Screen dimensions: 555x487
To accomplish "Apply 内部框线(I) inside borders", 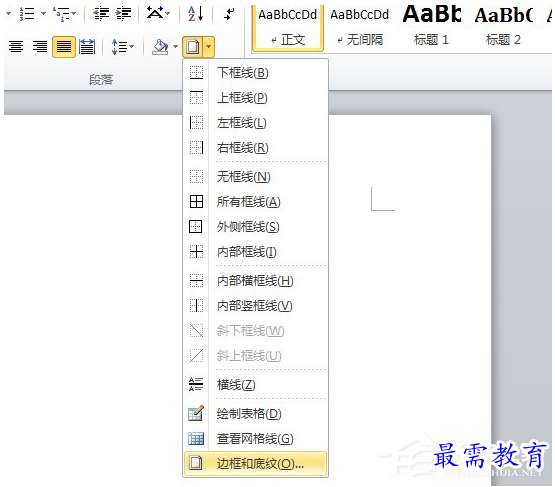I will 256,252.
